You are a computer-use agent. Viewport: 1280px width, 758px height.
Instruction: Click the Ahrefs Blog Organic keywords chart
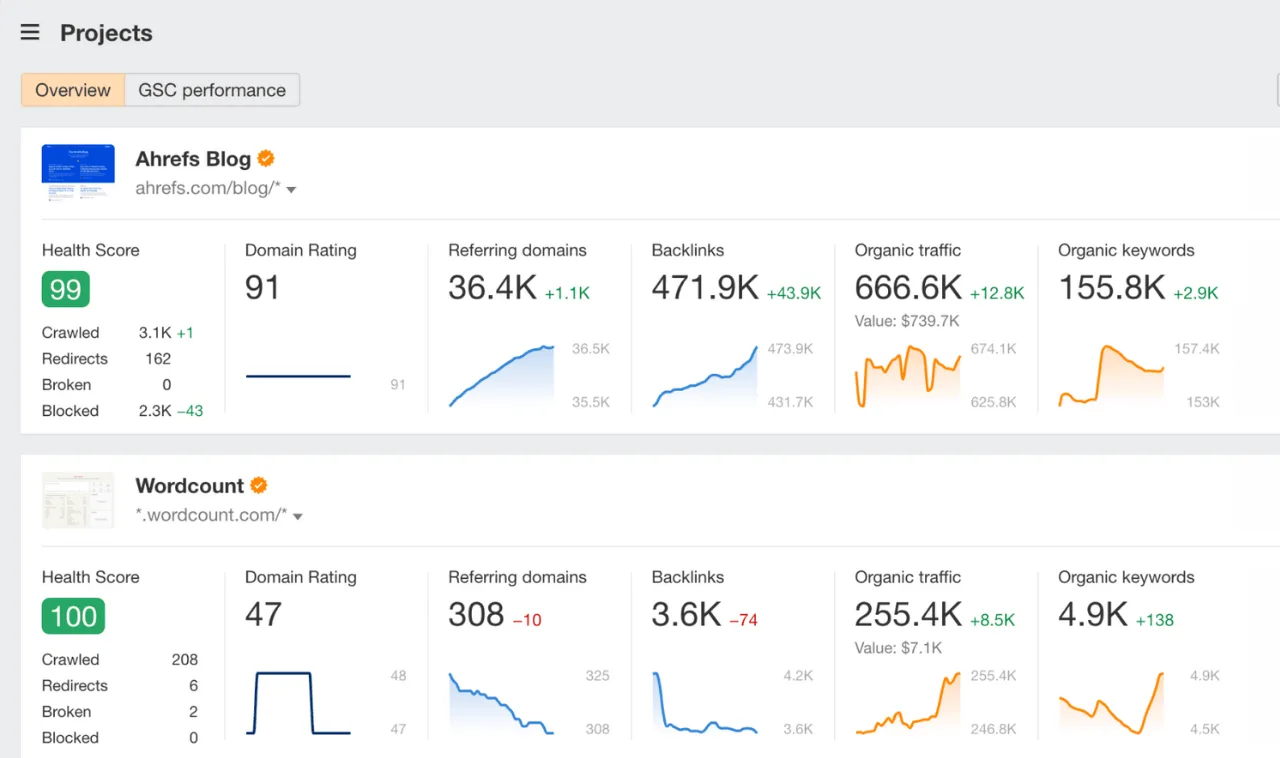coord(1111,376)
